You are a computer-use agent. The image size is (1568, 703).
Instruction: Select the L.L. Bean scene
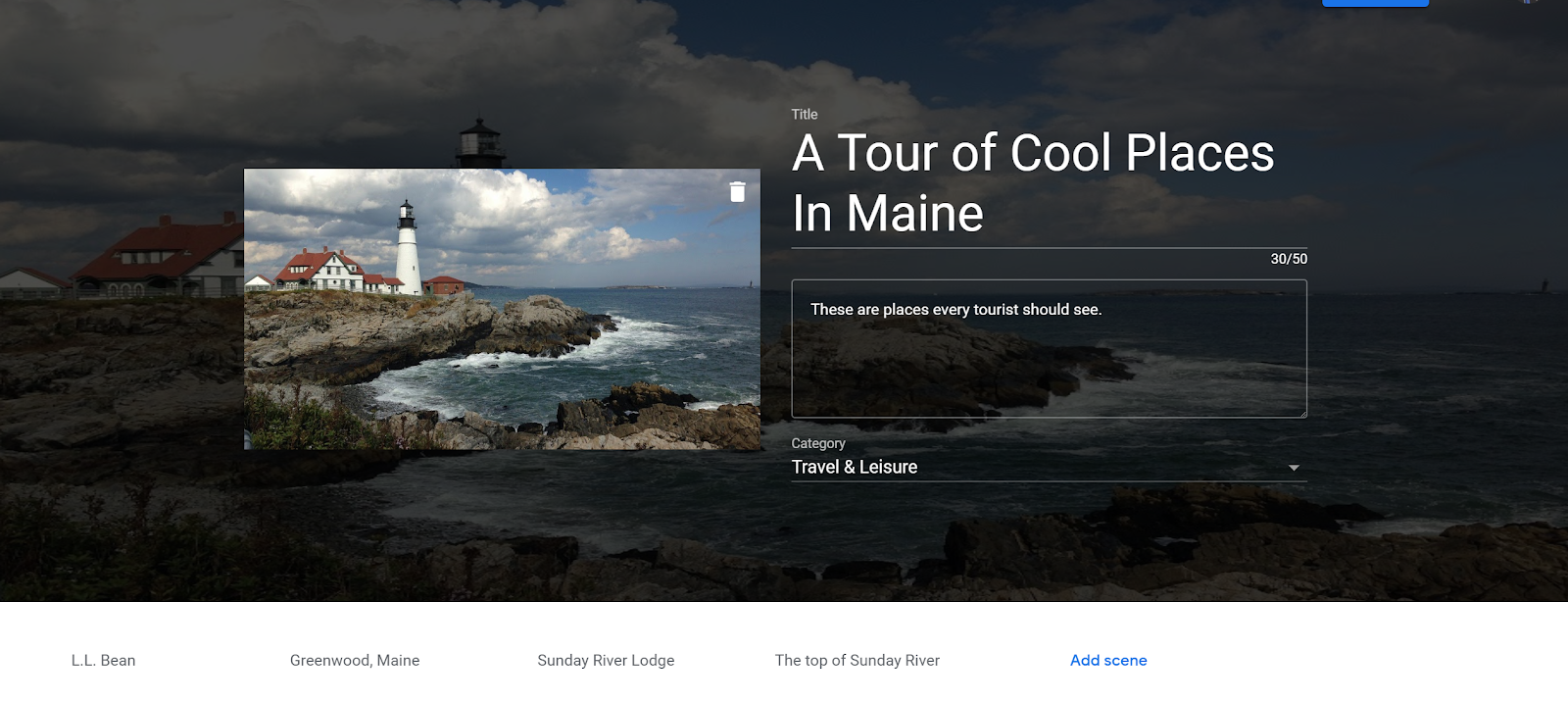[103, 660]
